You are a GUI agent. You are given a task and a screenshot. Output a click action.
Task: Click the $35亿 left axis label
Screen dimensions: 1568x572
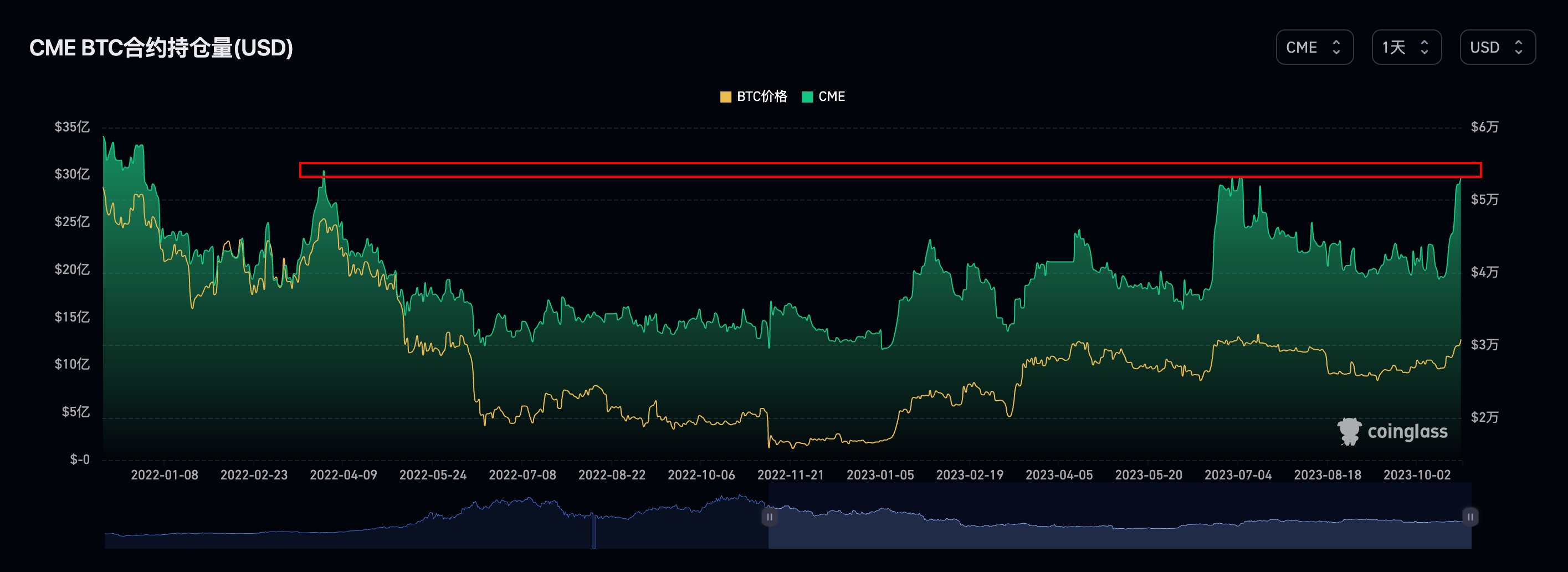pos(72,127)
